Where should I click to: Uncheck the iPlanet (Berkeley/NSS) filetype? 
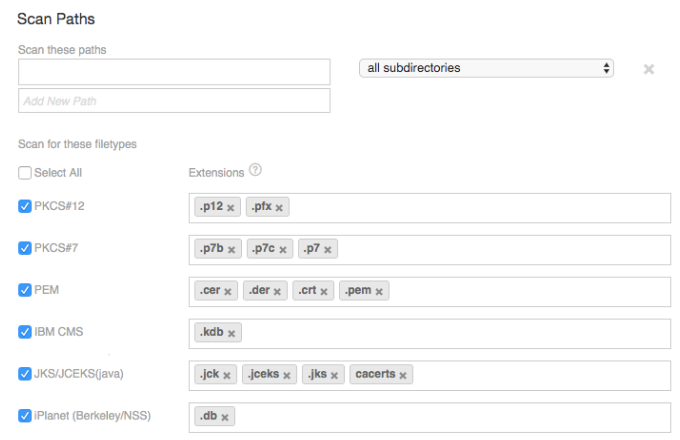[25, 415]
